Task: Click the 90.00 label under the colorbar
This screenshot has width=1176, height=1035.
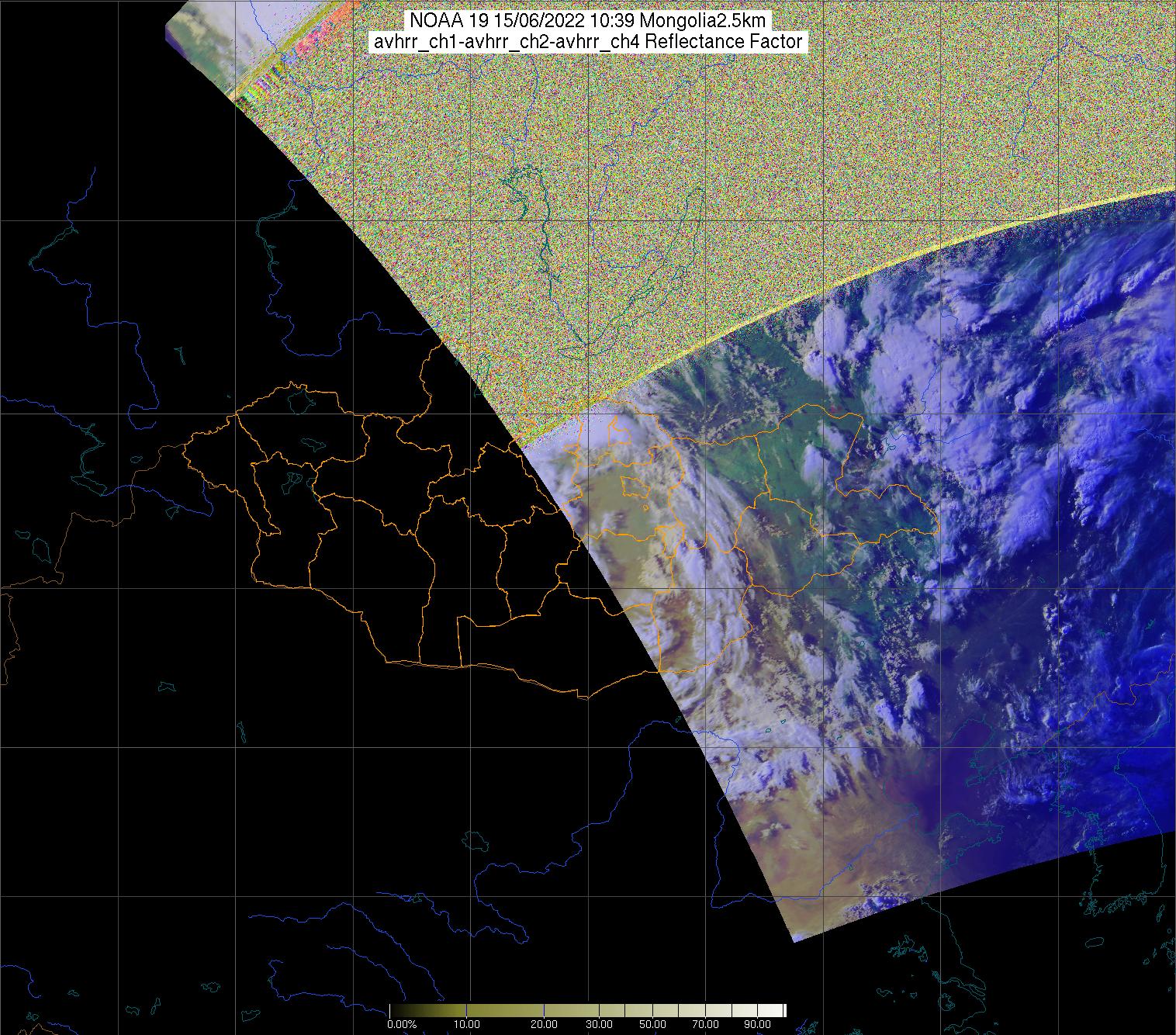Action: [751, 1025]
